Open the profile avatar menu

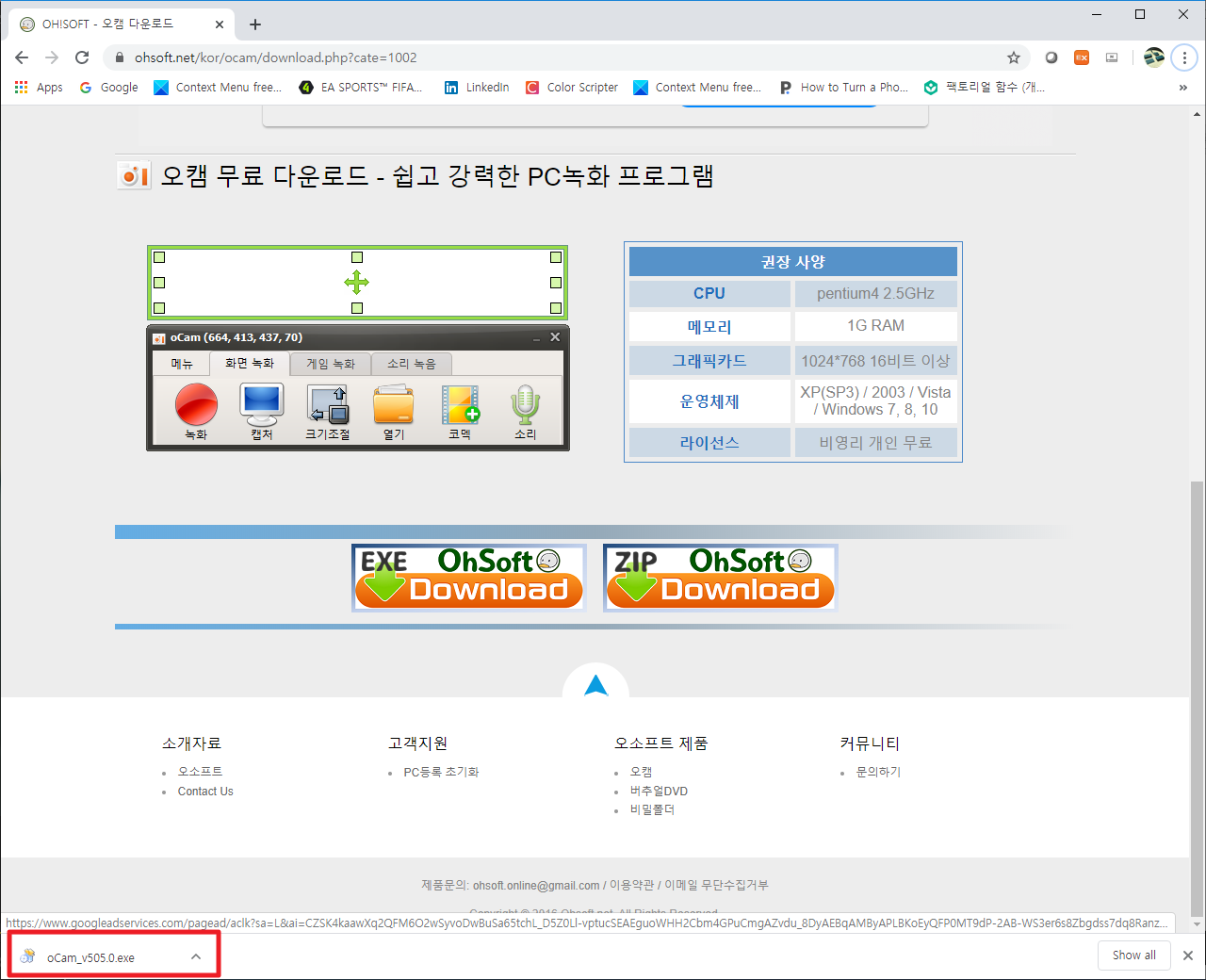(1154, 57)
